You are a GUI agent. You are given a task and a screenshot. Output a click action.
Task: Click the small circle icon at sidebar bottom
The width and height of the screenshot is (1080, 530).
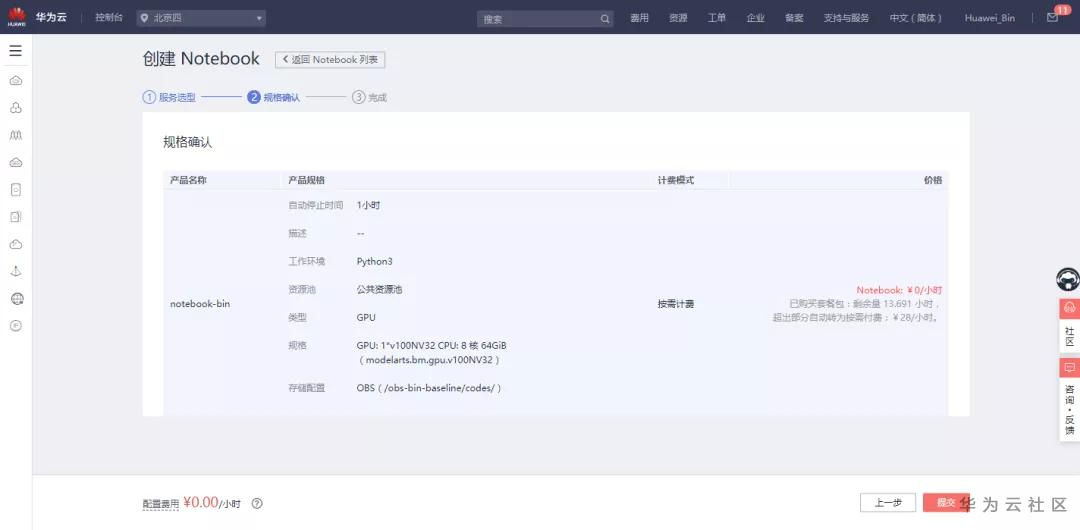(x=17, y=325)
